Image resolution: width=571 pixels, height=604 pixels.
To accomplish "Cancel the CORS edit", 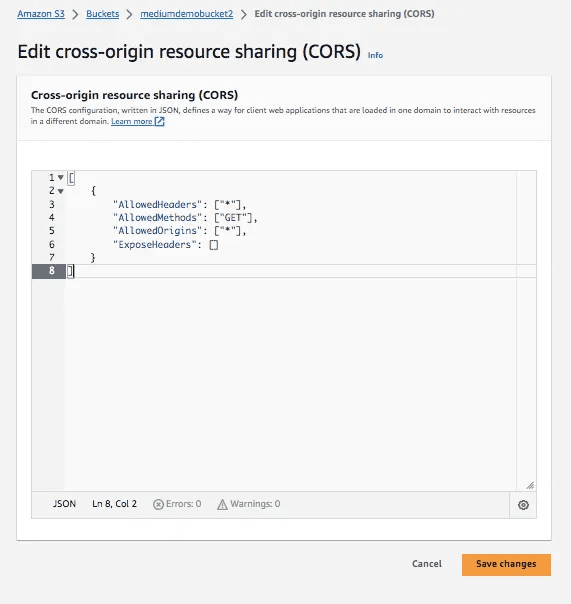I will (427, 564).
